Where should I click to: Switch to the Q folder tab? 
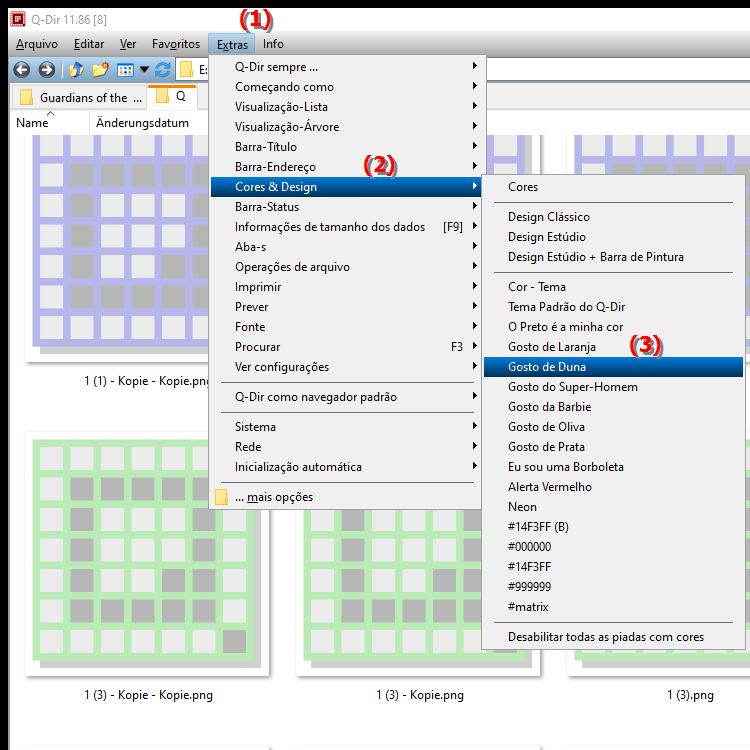(173, 96)
